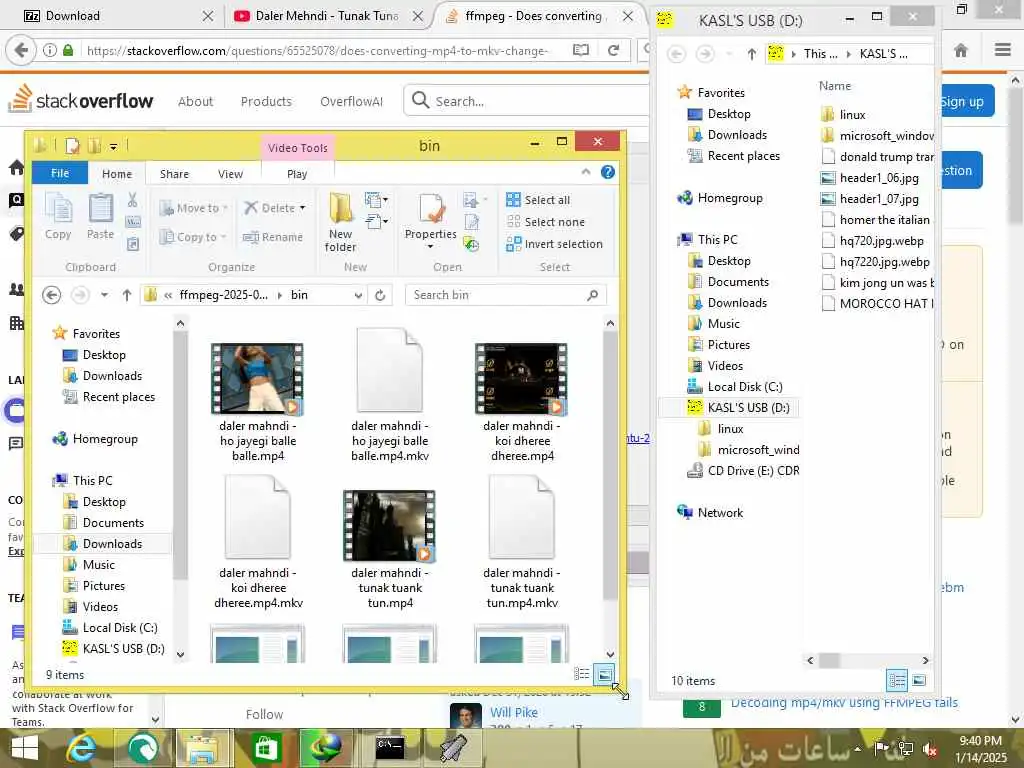
Task: Click Select all in the ribbon
Action: 538,200
